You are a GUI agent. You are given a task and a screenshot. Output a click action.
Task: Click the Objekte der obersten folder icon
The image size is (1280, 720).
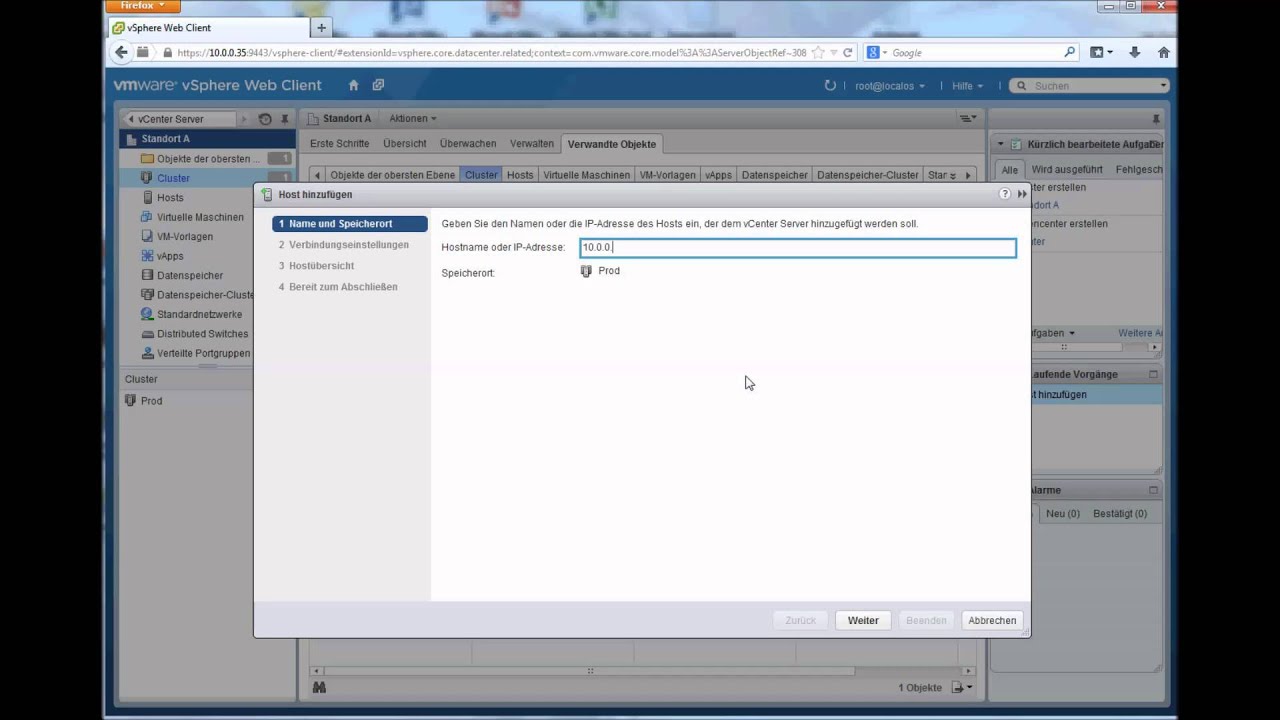148,159
